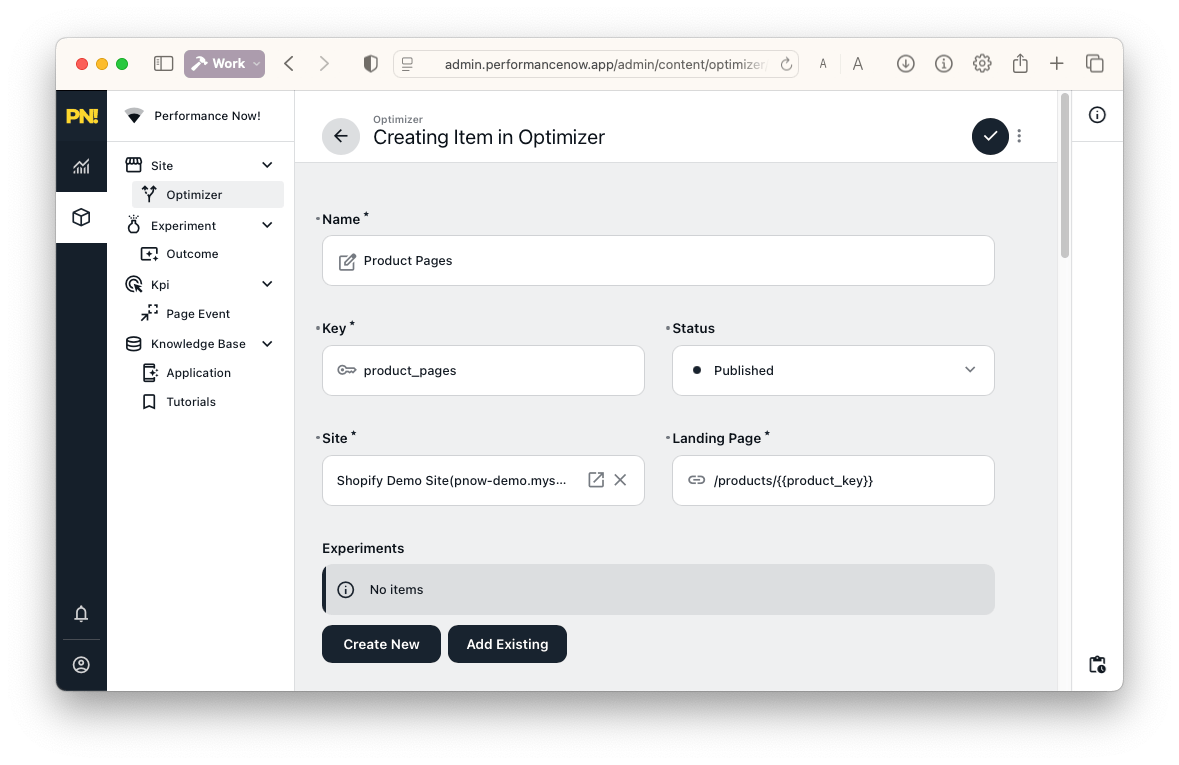Decrease text size with small A
Screen dimensions: 1179x765
pos(823,64)
